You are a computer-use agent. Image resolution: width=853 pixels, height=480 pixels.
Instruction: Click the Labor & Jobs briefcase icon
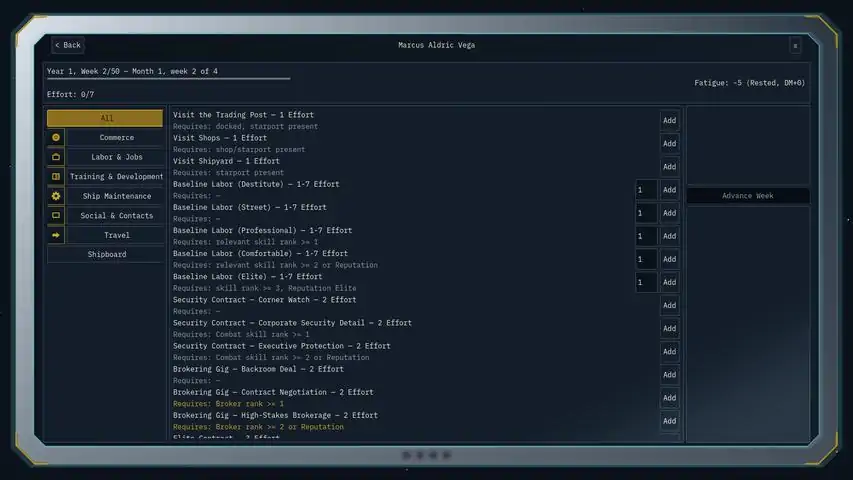point(56,157)
